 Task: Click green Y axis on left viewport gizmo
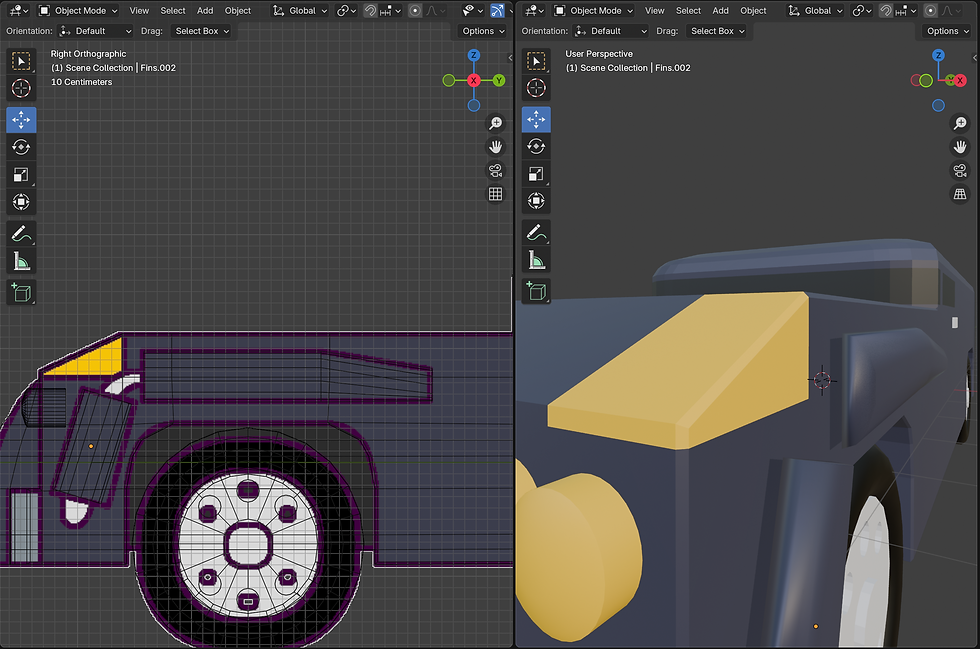click(x=498, y=80)
